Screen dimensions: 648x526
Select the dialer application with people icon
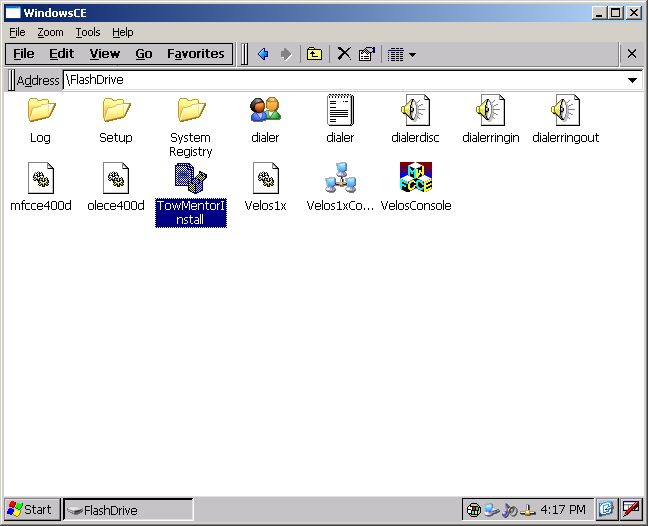tap(265, 120)
